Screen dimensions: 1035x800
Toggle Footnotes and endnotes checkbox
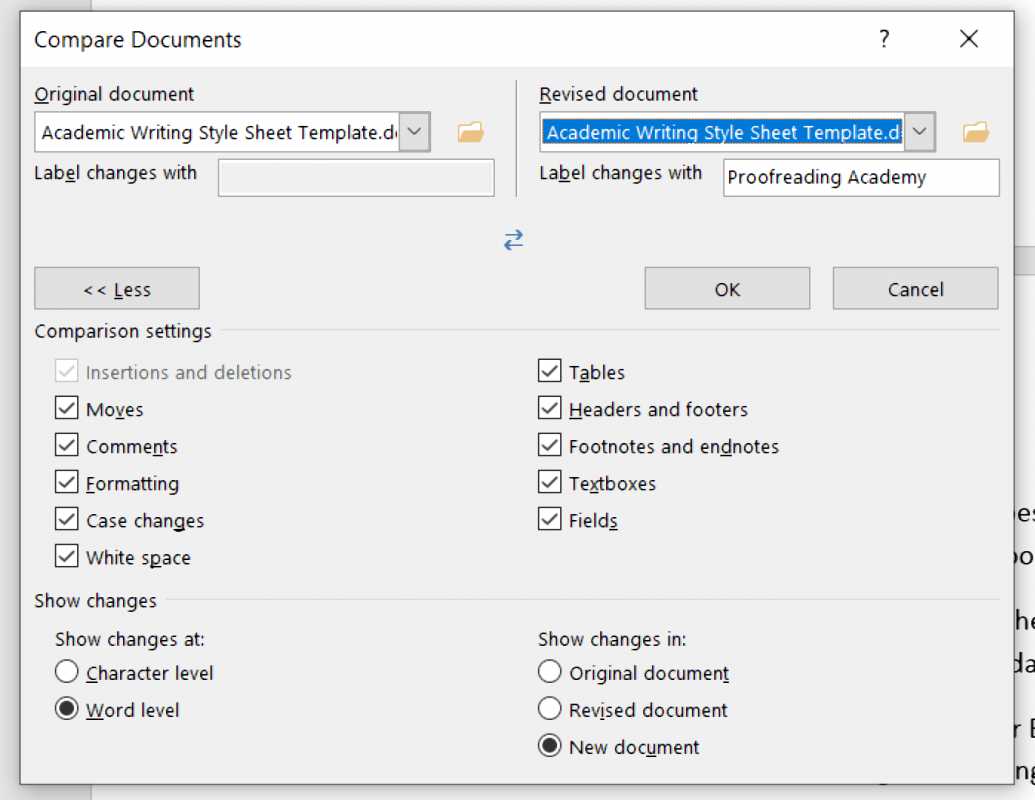click(x=550, y=446)
